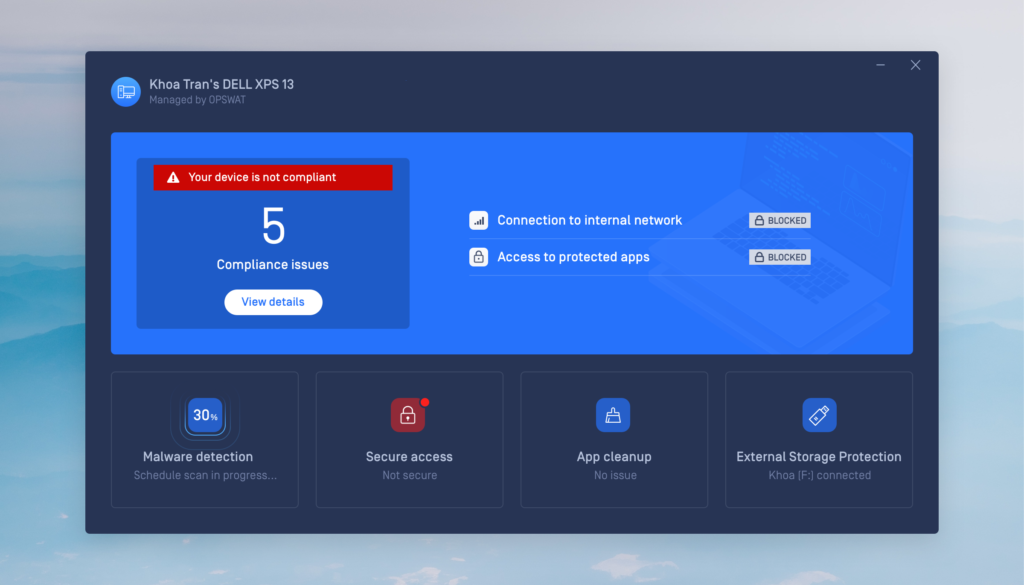Click the warning triangle in the non-compliant banner
Screen dimensions: 1024x585
coord(173,178)
